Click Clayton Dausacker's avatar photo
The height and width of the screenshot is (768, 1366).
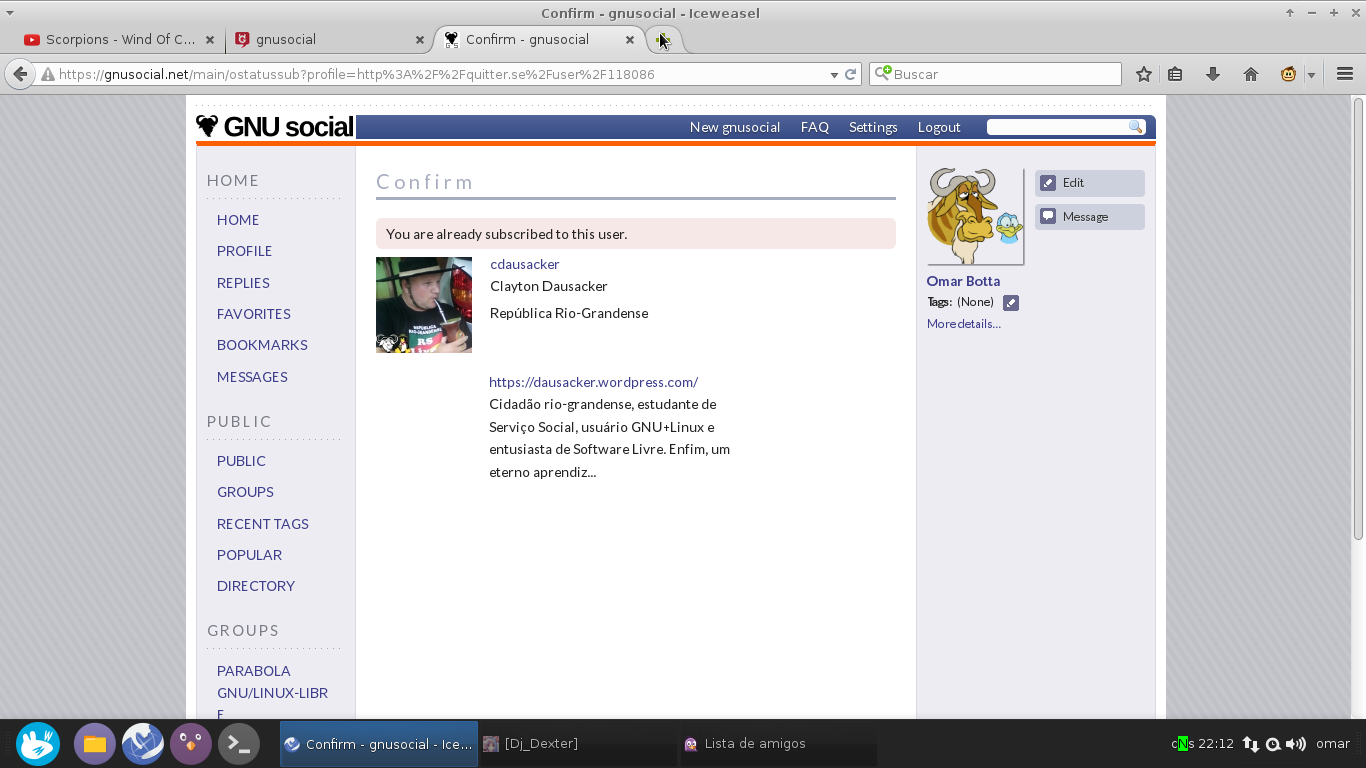pyautogui.click(x=424, y=305)
